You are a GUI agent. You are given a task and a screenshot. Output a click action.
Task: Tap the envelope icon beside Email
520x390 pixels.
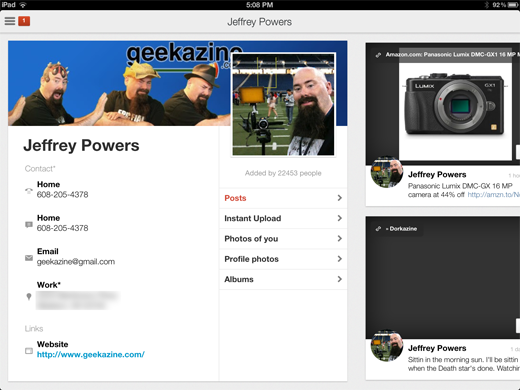pos(29,258)
